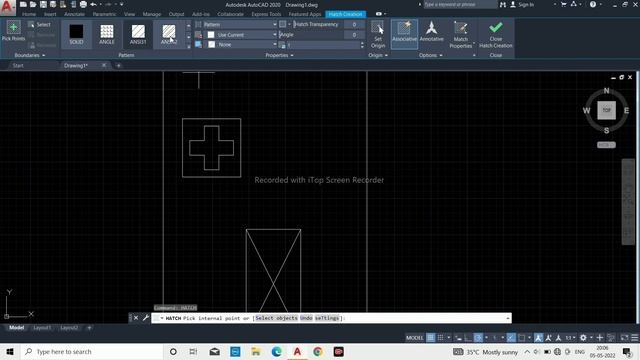Click the Select objects command option
The image size is (640, 360).
tap(276, 318)
